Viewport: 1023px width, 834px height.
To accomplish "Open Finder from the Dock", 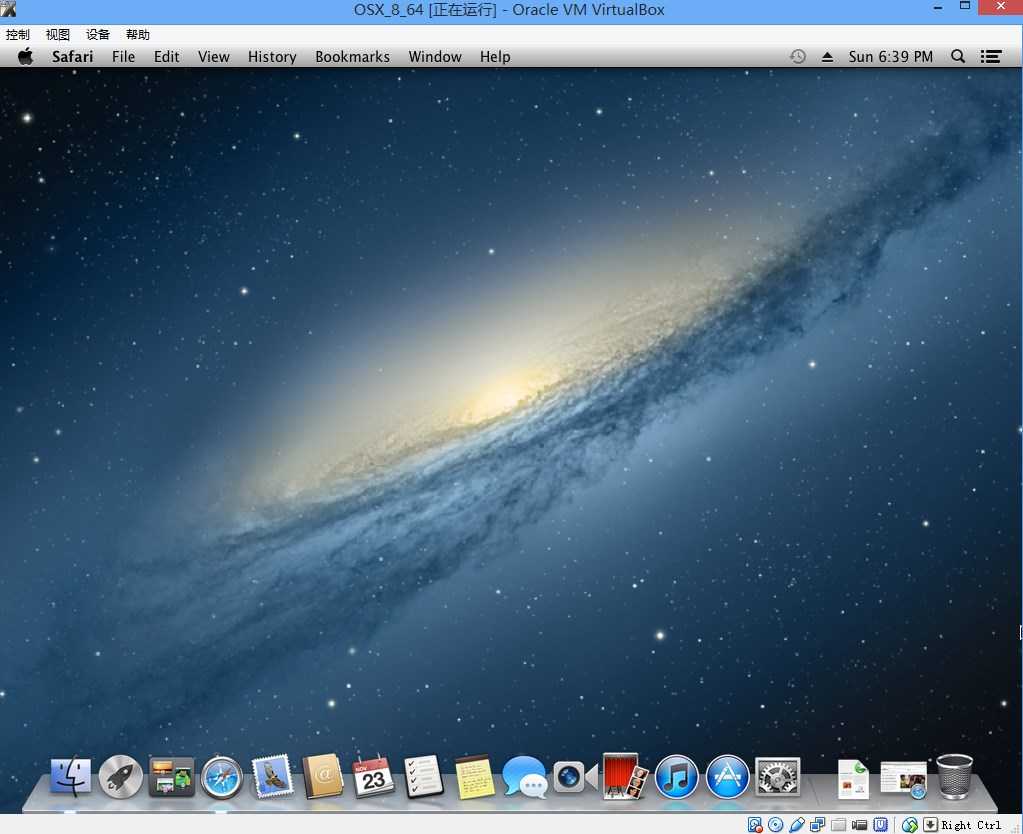I will [70, 776].
